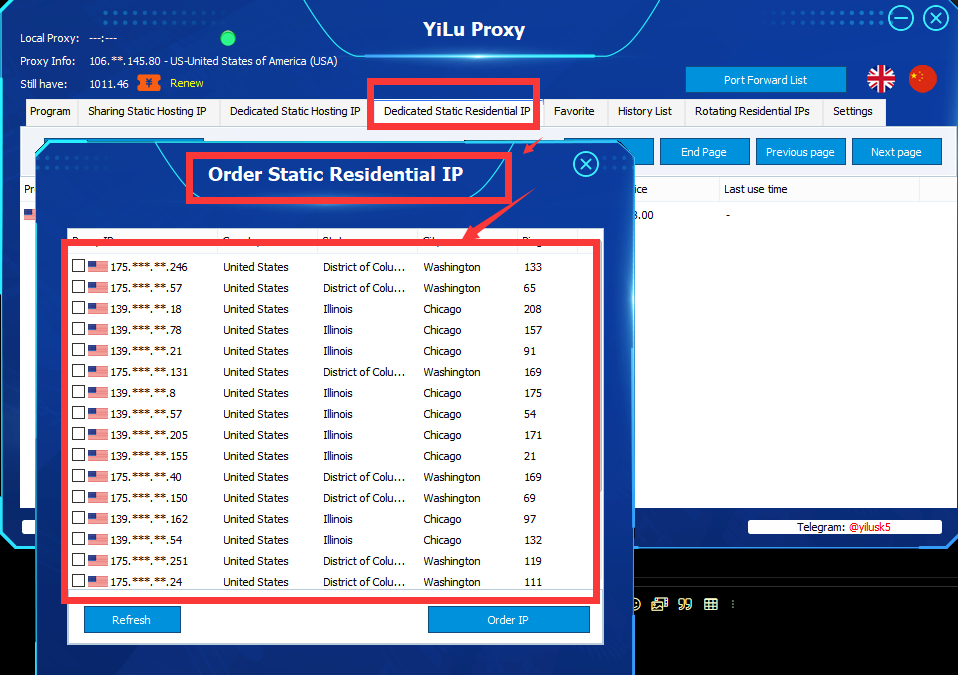Click the US flag beside 139.***.**.8
The height and width of the screenshot is (675, 958).
click(x=98, y=392)
